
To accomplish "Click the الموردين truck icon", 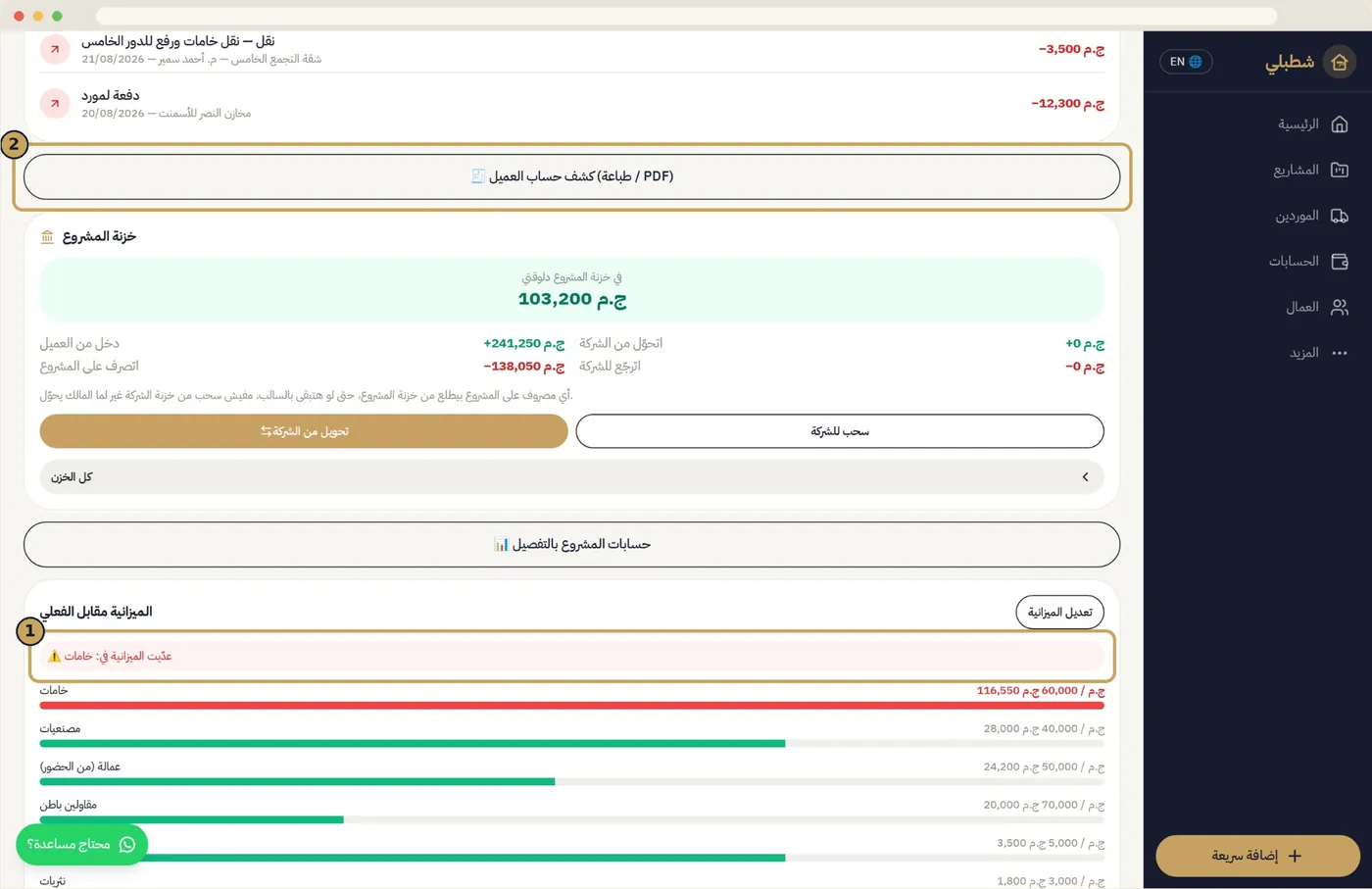I will pos(1339,216).
